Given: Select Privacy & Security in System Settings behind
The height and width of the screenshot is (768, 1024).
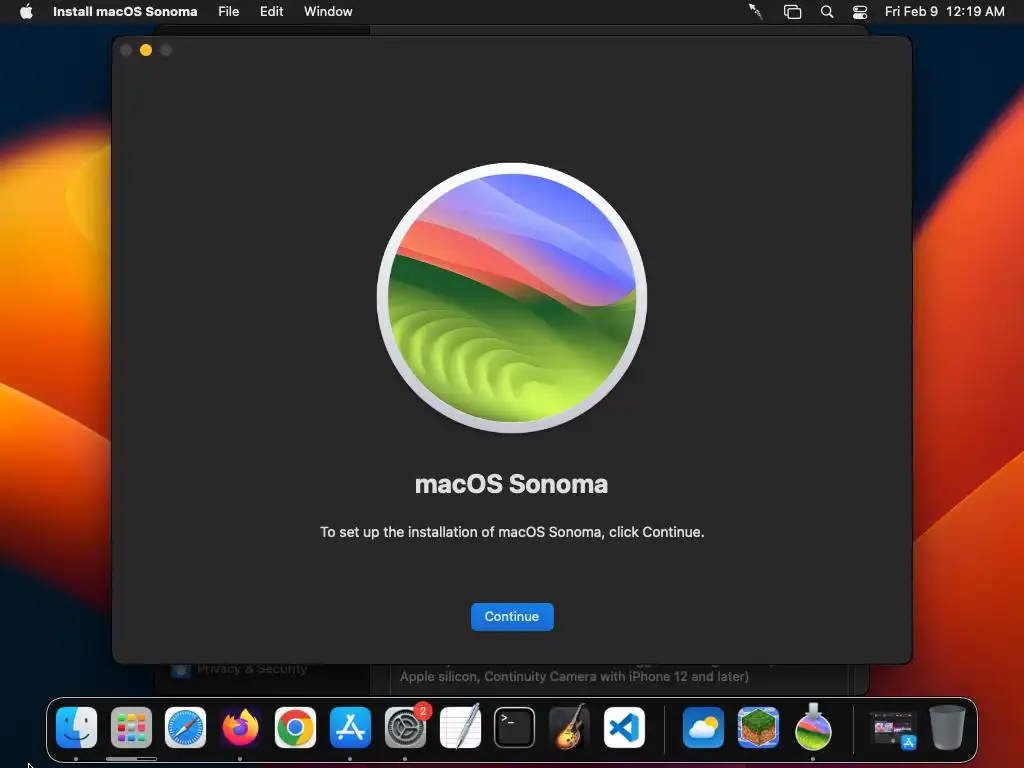Looking at the screenshot, I should click(x=252, y=669).
